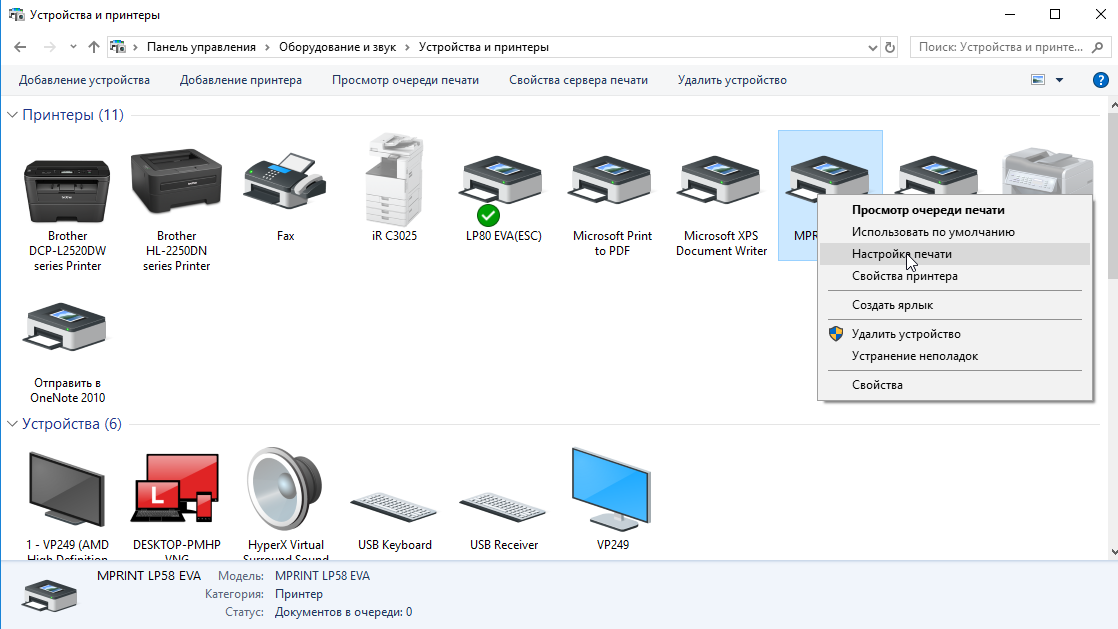Select the Fax device icon
1118x629 pixels.
tap(285, 183)
